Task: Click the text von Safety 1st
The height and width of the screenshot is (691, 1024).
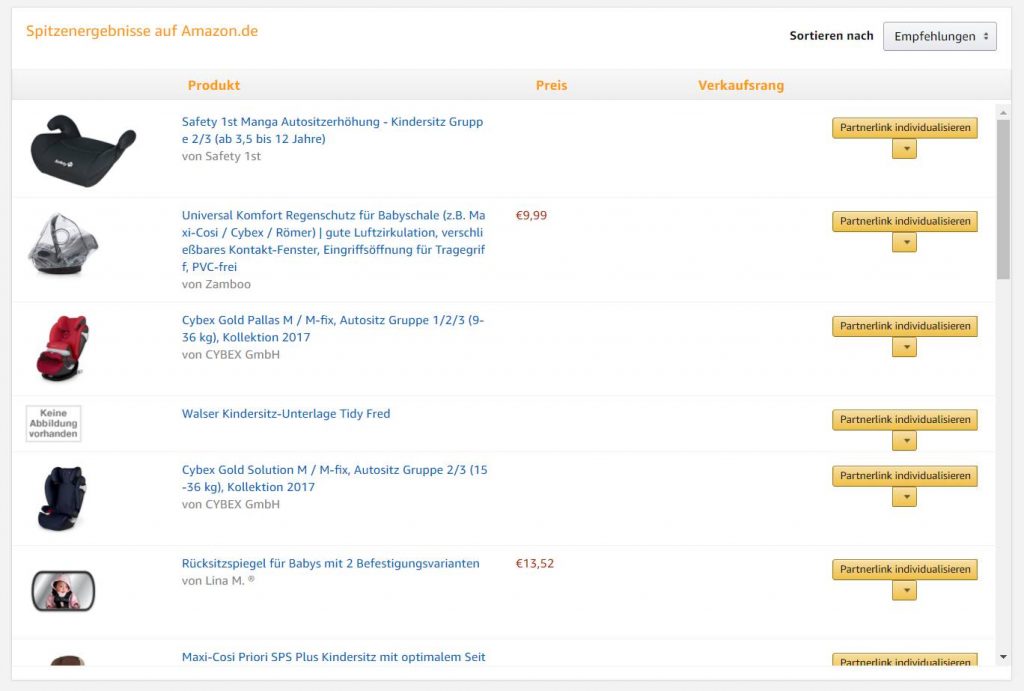Action: tap(221, 156)
